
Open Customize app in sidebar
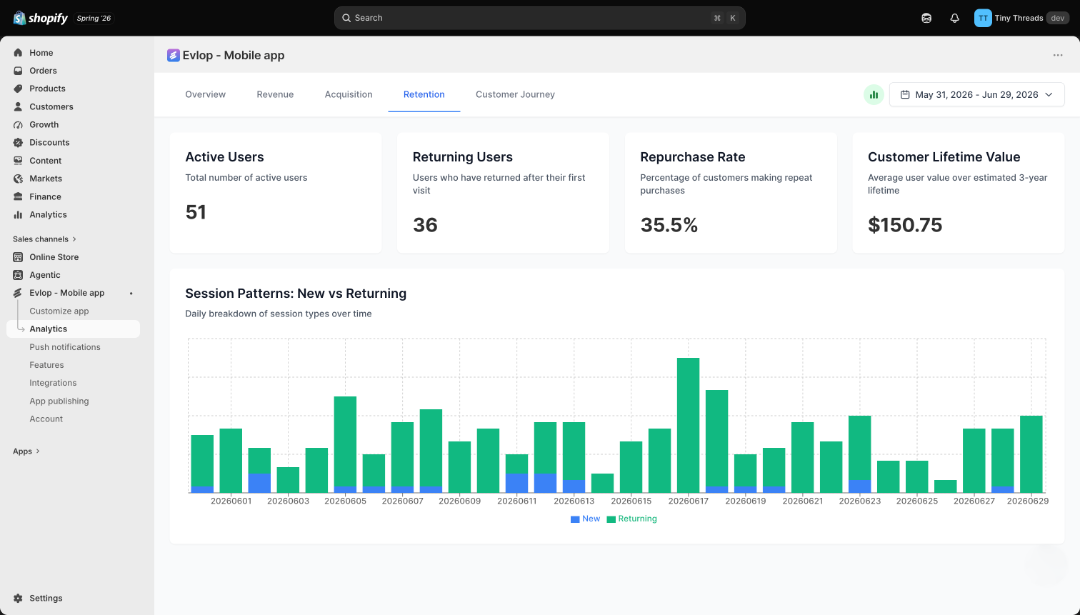coord(59,311)
